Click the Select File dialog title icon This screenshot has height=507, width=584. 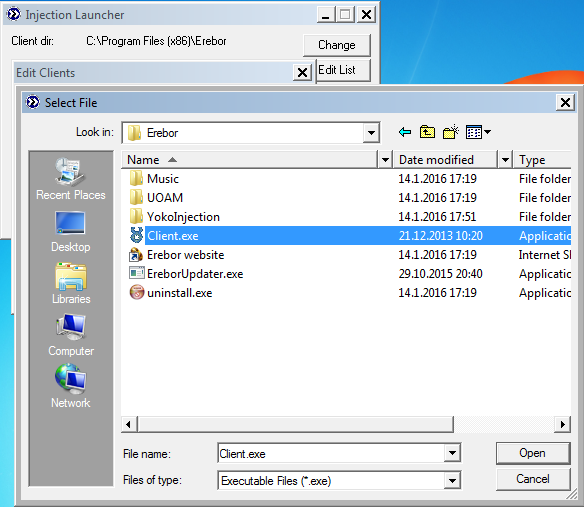point(33,102)
